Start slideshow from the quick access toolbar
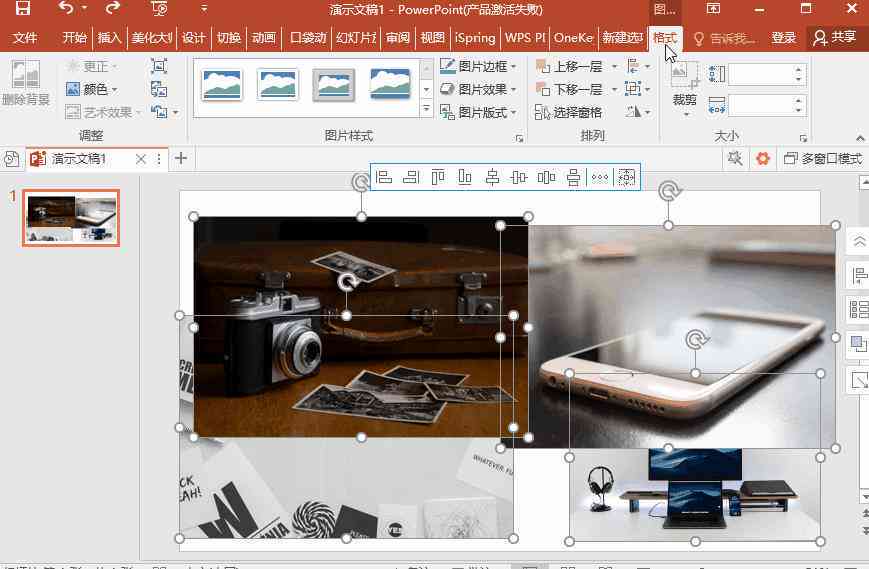The height and width of the screenshot is (569, 869). coord(159,8)
